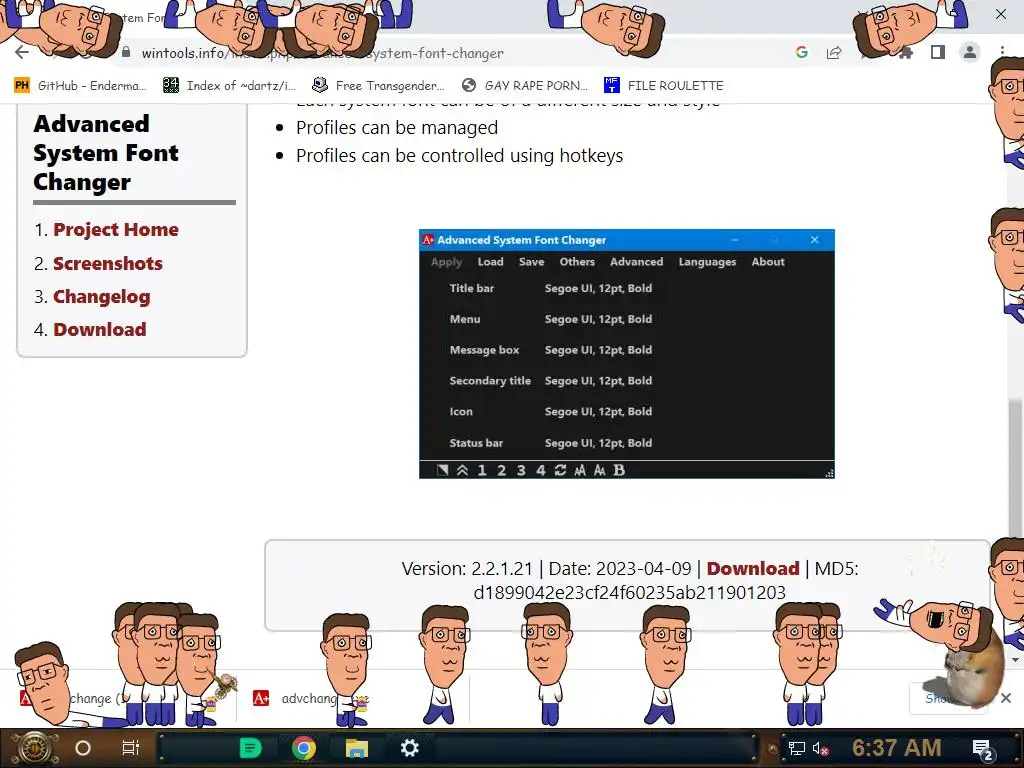Open the network icon in system tray
This screenshot has height=768, width=1024.
pyautogui.click(x=797, y=749)
